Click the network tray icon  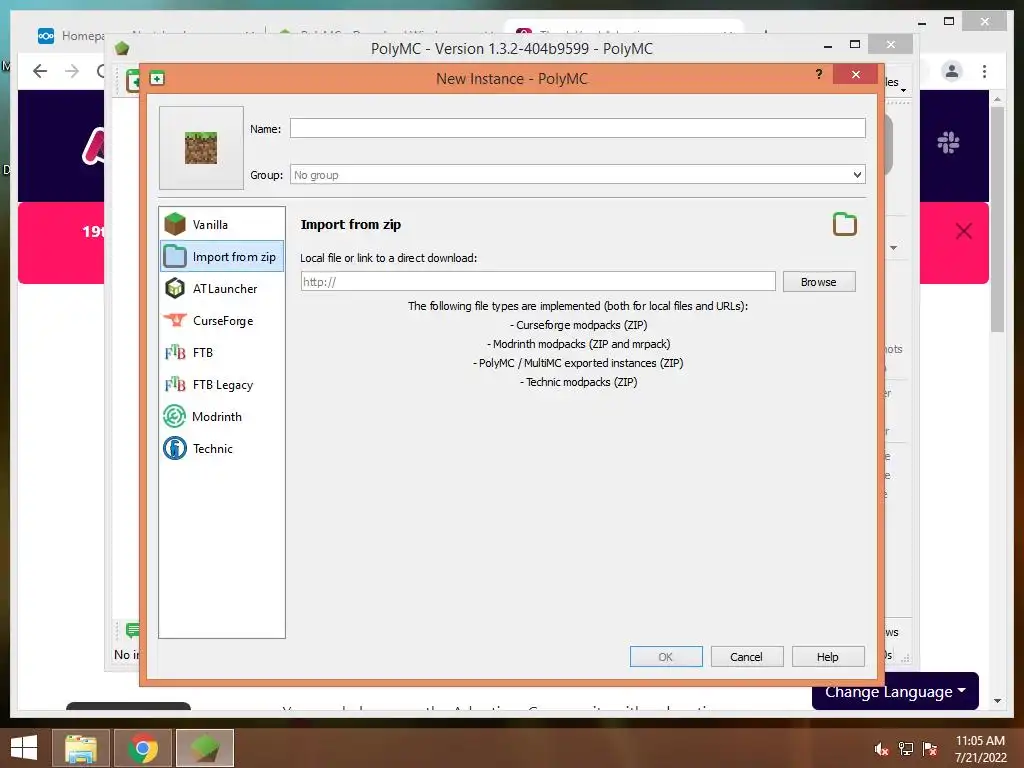[906, 749]
